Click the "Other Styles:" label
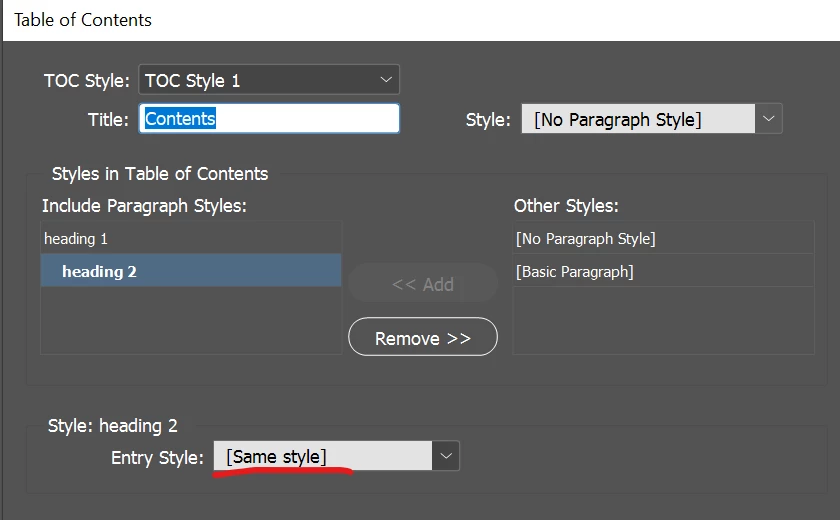The height and width of the screenshot is (520, 840). coord(566,206)
